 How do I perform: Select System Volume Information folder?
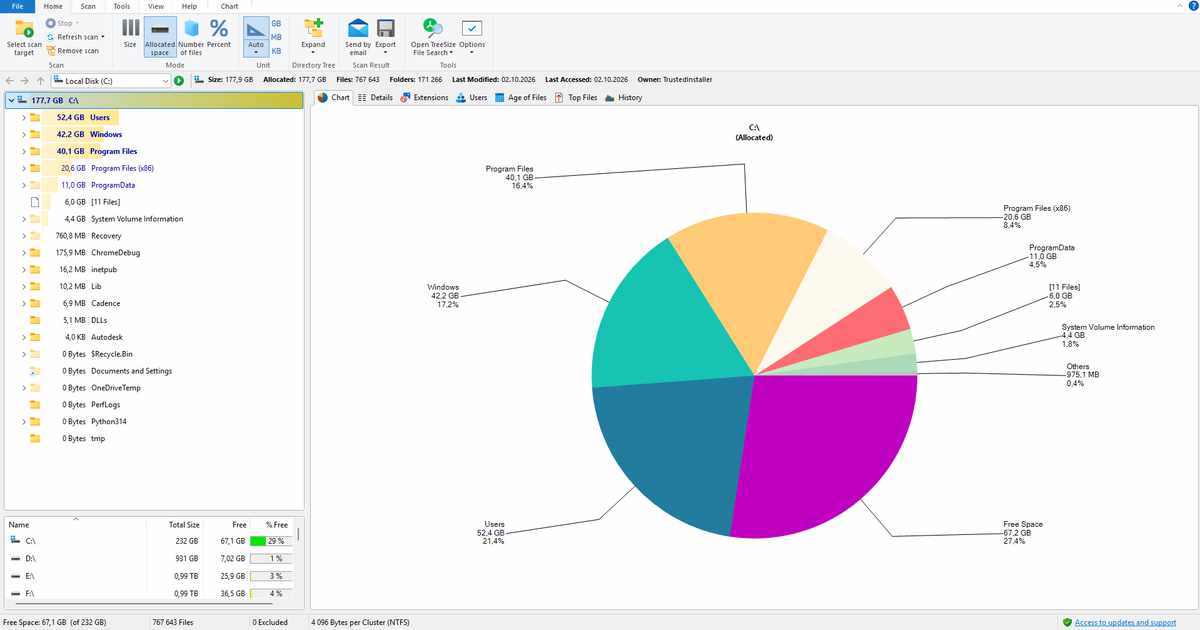coord(137,219)
